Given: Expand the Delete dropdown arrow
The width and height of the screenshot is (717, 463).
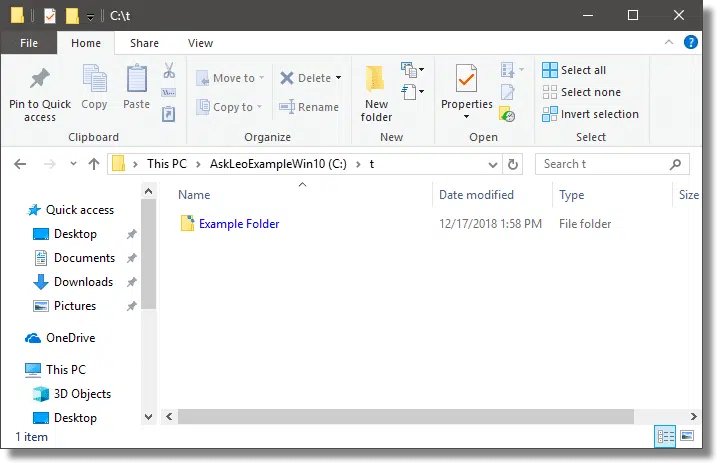Looking at the screenshot, I should [338, 78].
